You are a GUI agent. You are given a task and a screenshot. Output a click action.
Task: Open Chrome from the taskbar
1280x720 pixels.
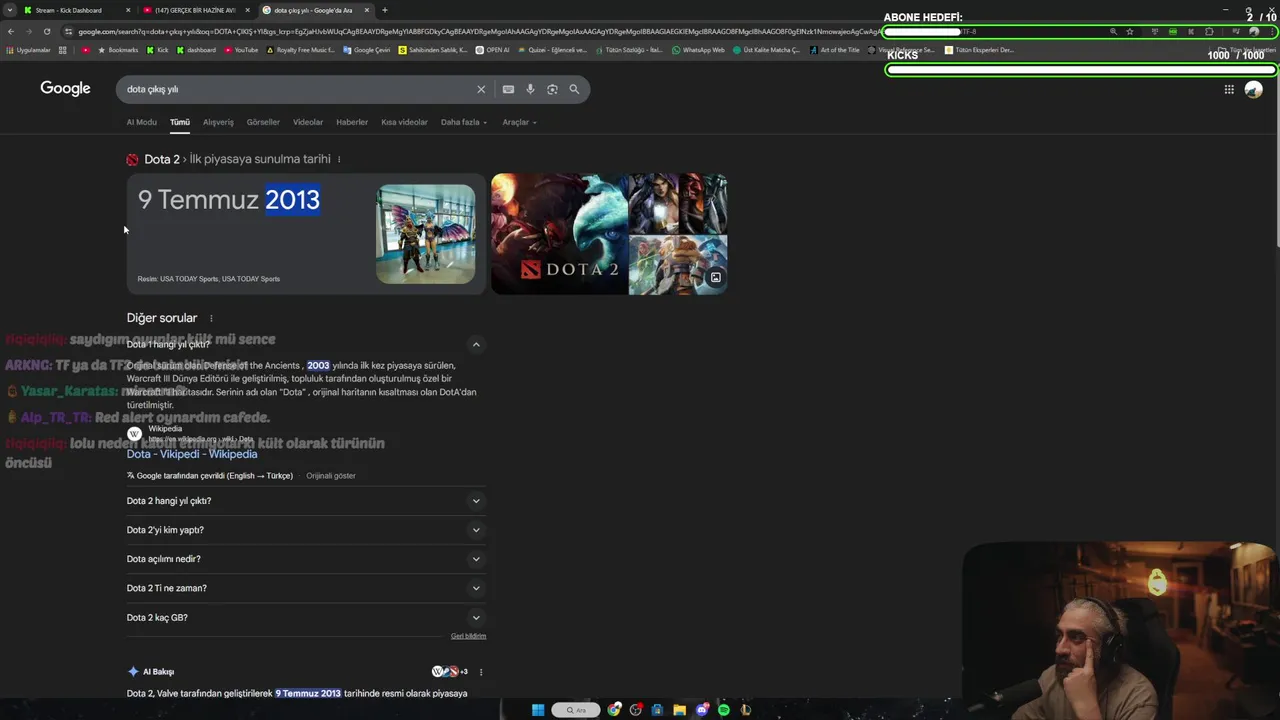(x=614, y=710)
